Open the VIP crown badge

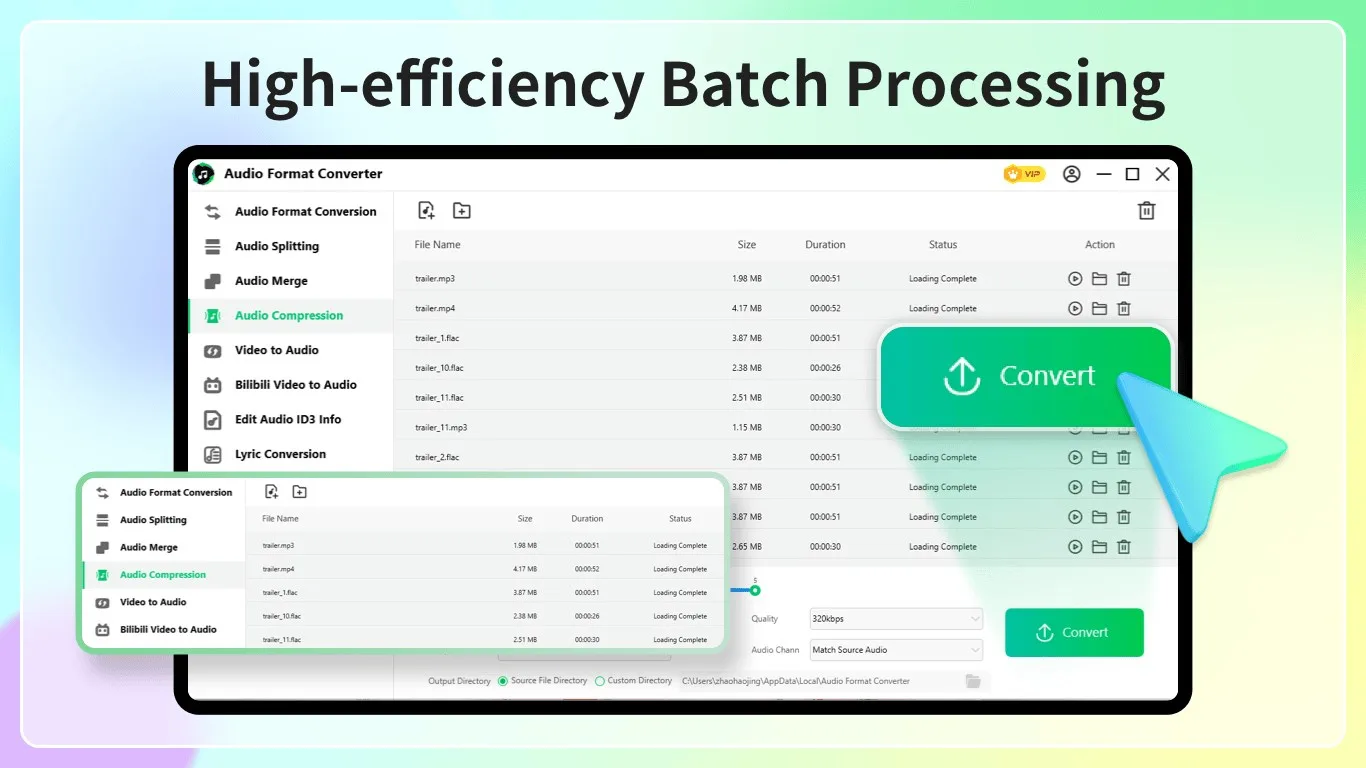[x=1023, y=174]
